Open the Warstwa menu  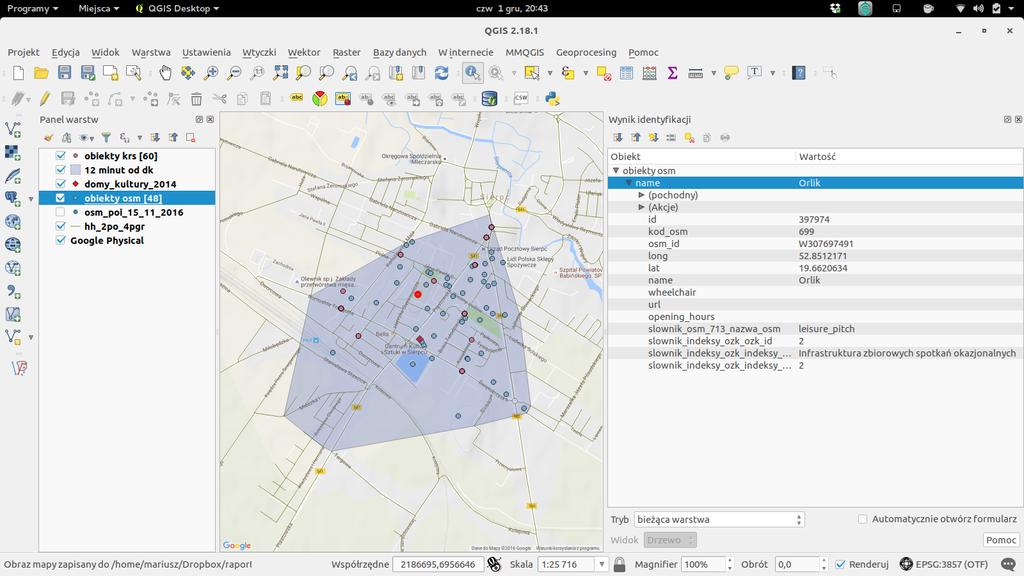pos(151,52)
